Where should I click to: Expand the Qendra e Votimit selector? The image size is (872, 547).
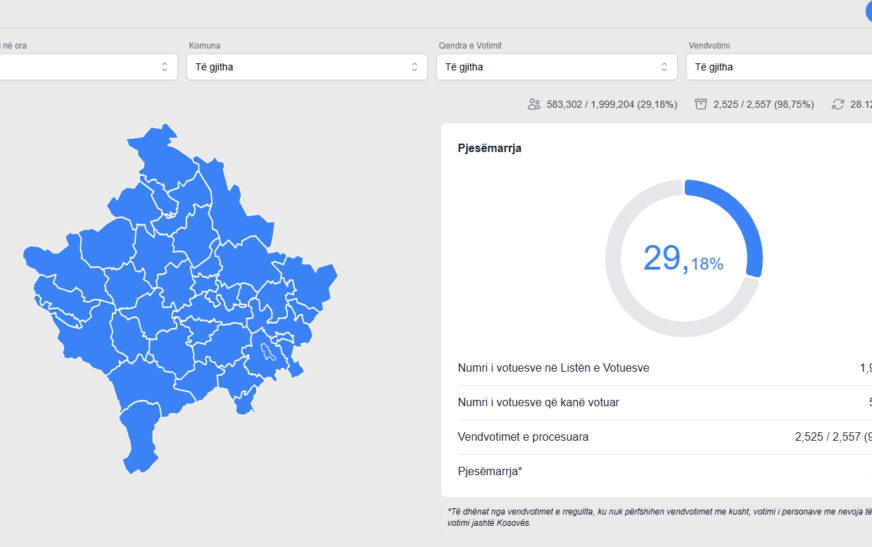coord(556,67)
